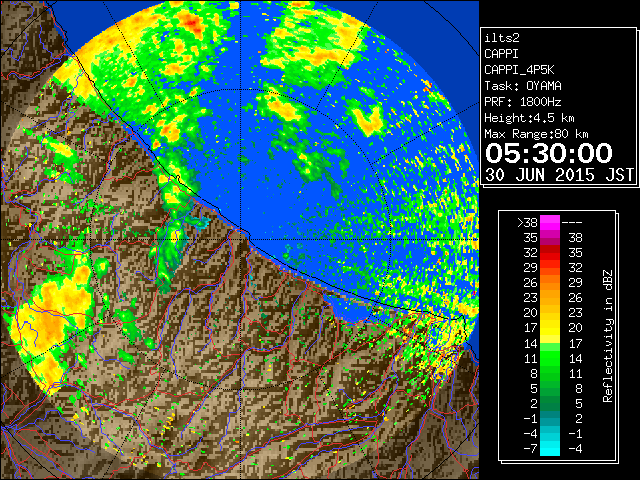Click the '>38' legend value label

[527, 222]
